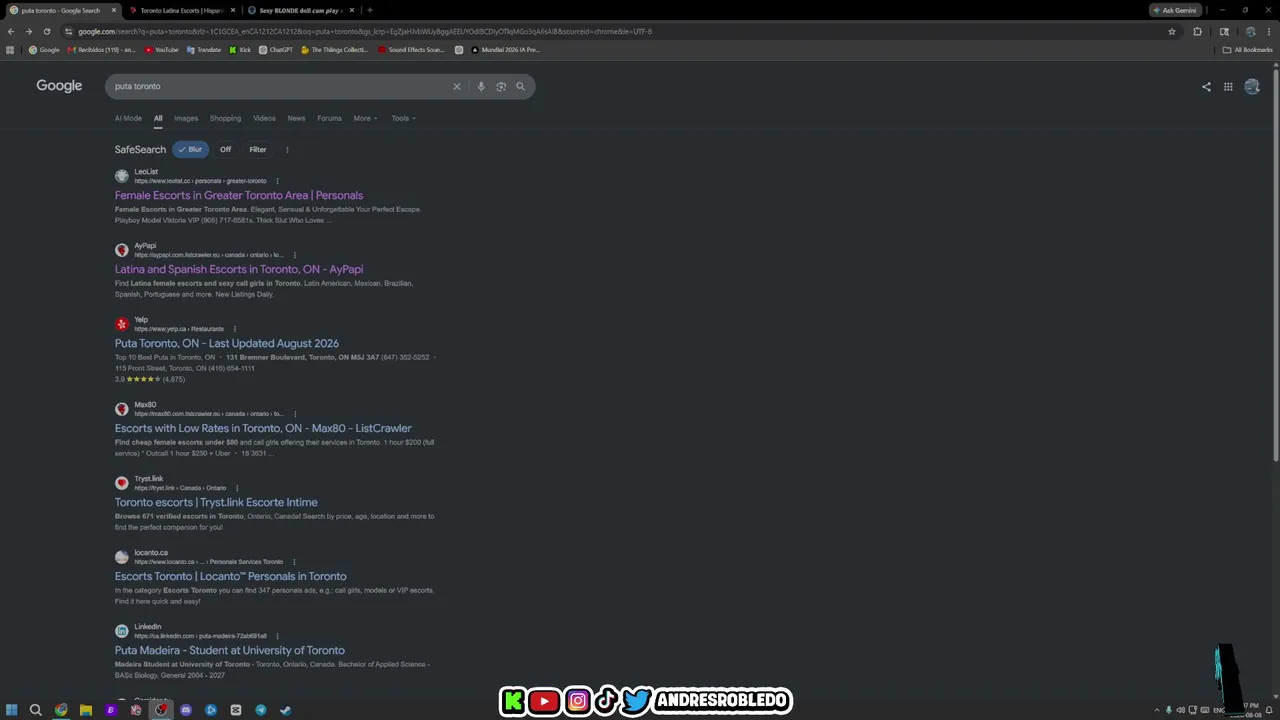Click the Chrome profile avatar in toolbar

coord(1250,31)
